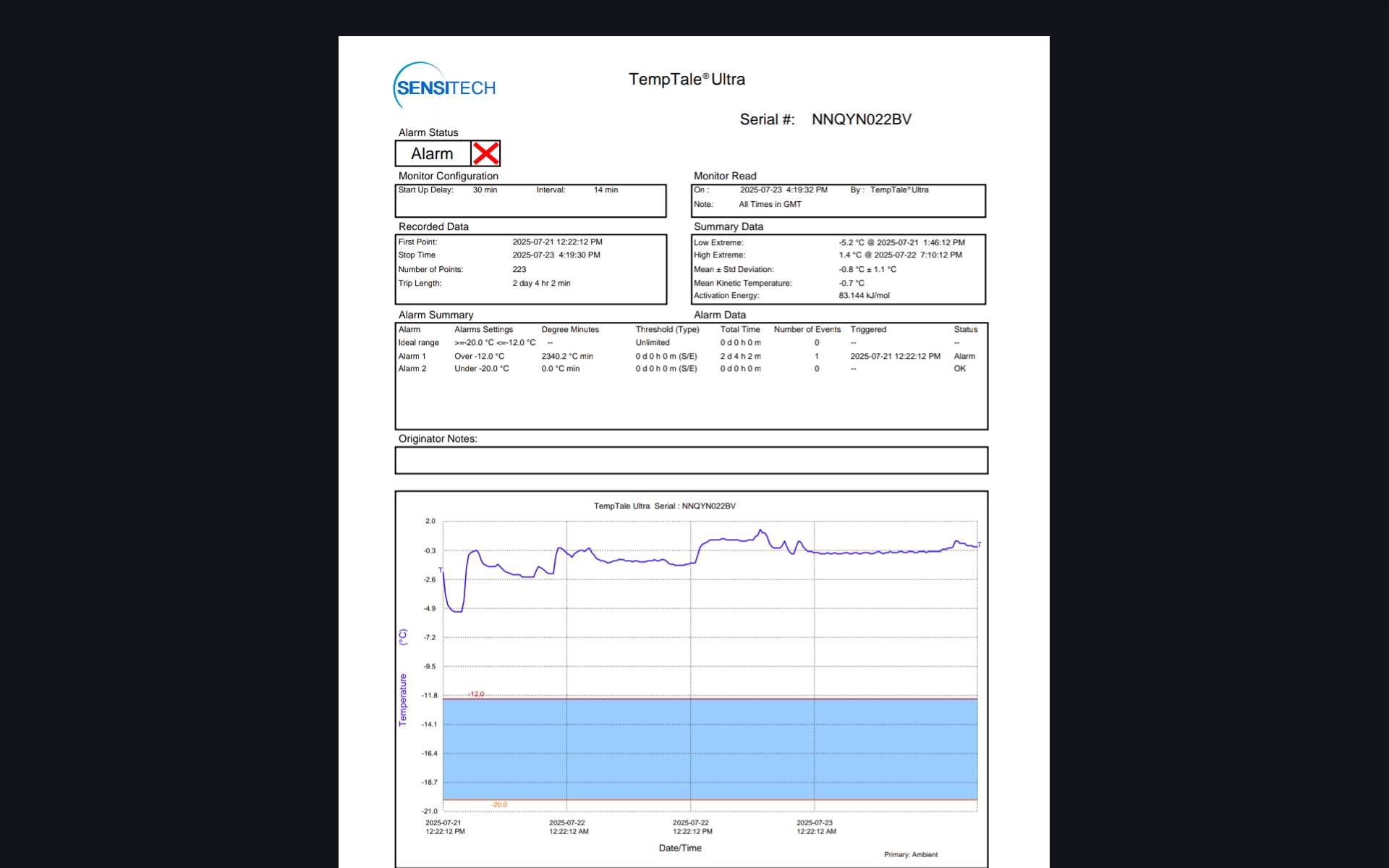The width and height of the screenshot is (1389, 868).
Task: Click the Ideal range row label
Action: [418, 343]
